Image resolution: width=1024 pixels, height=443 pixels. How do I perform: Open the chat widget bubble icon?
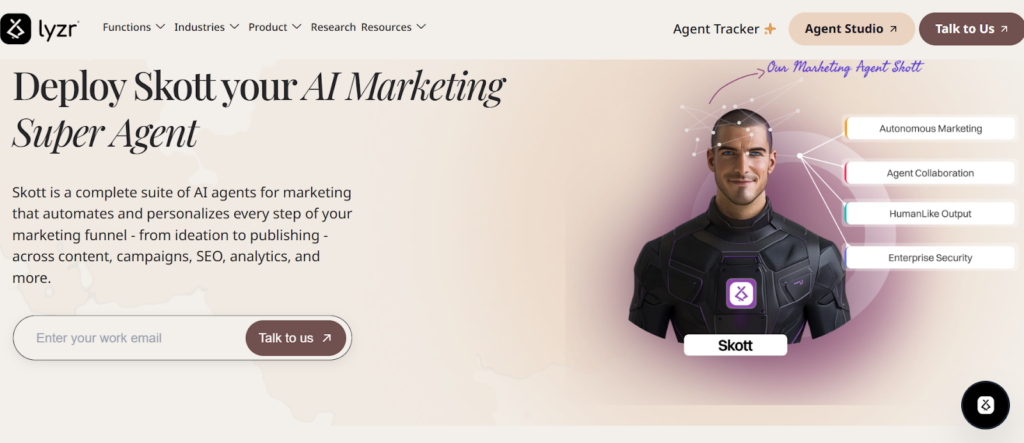[985, 405]
